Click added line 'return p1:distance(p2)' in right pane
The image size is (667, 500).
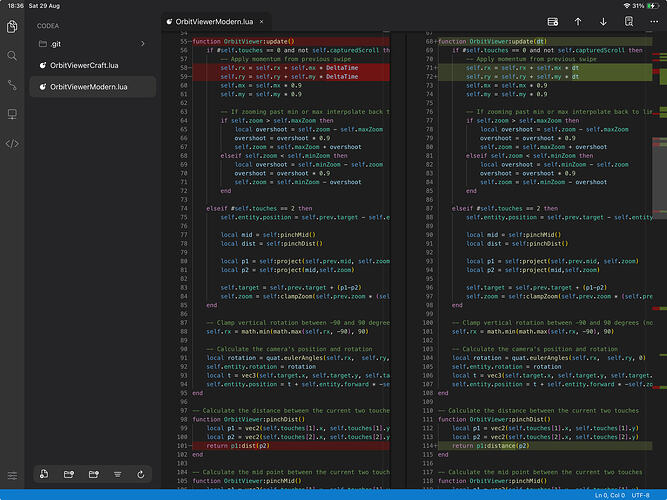coord(490,446)
